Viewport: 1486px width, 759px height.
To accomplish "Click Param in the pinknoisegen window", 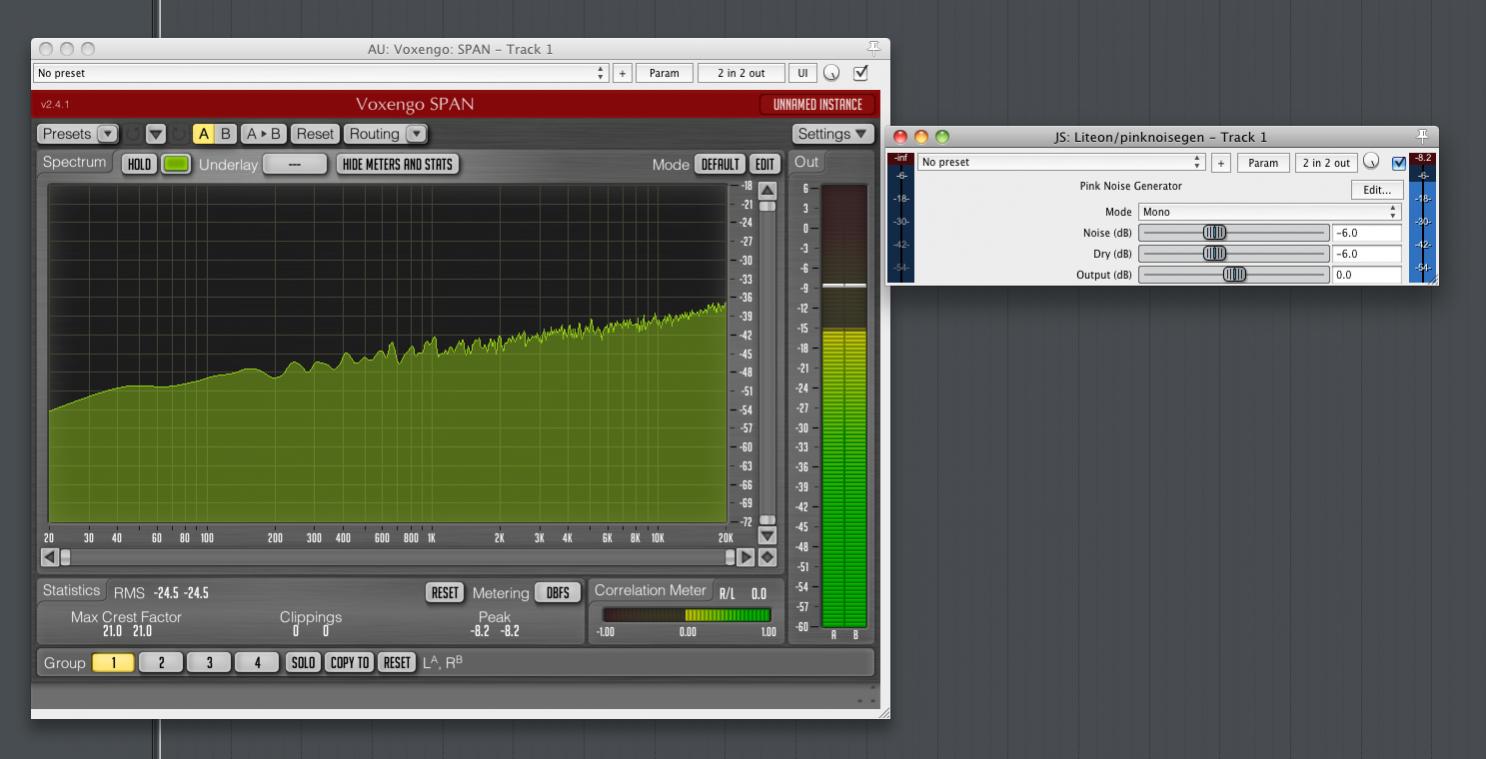I will (1263, 162).
